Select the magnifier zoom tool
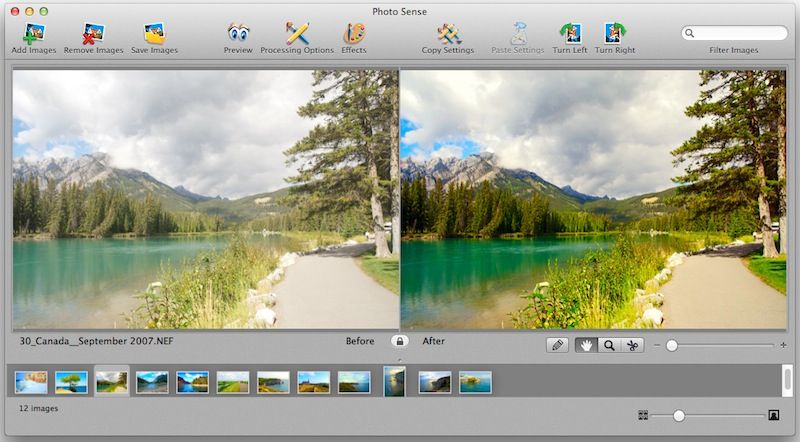The width and height of the screenshot is (800, 442). coord(608,345)
